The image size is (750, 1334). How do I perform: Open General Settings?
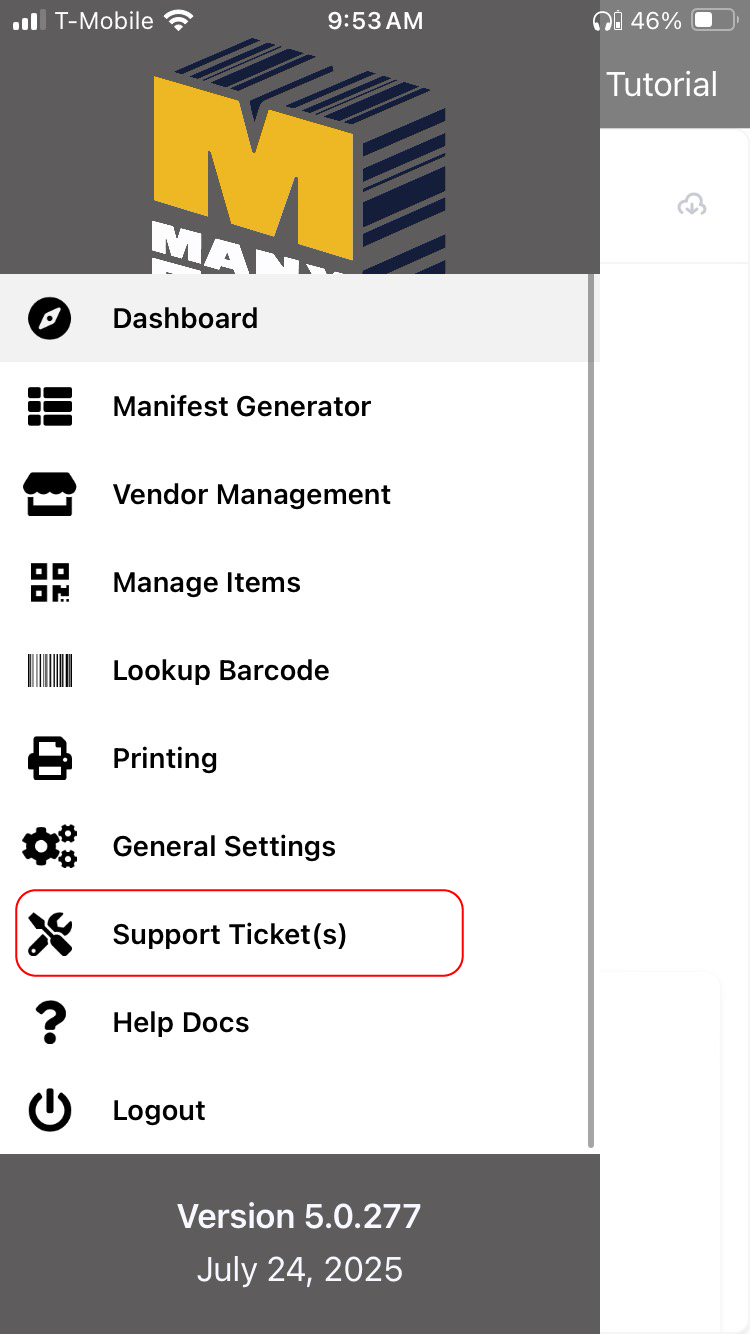(x=224, y=847)
